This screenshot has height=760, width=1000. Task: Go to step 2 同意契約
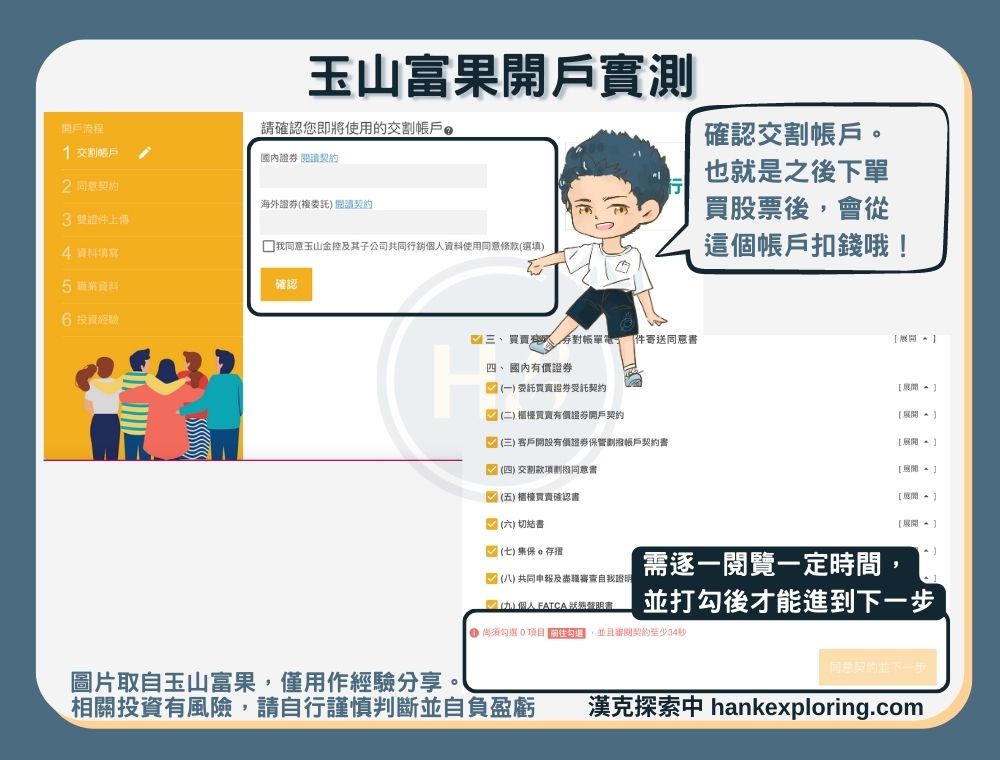coord(90,186)
